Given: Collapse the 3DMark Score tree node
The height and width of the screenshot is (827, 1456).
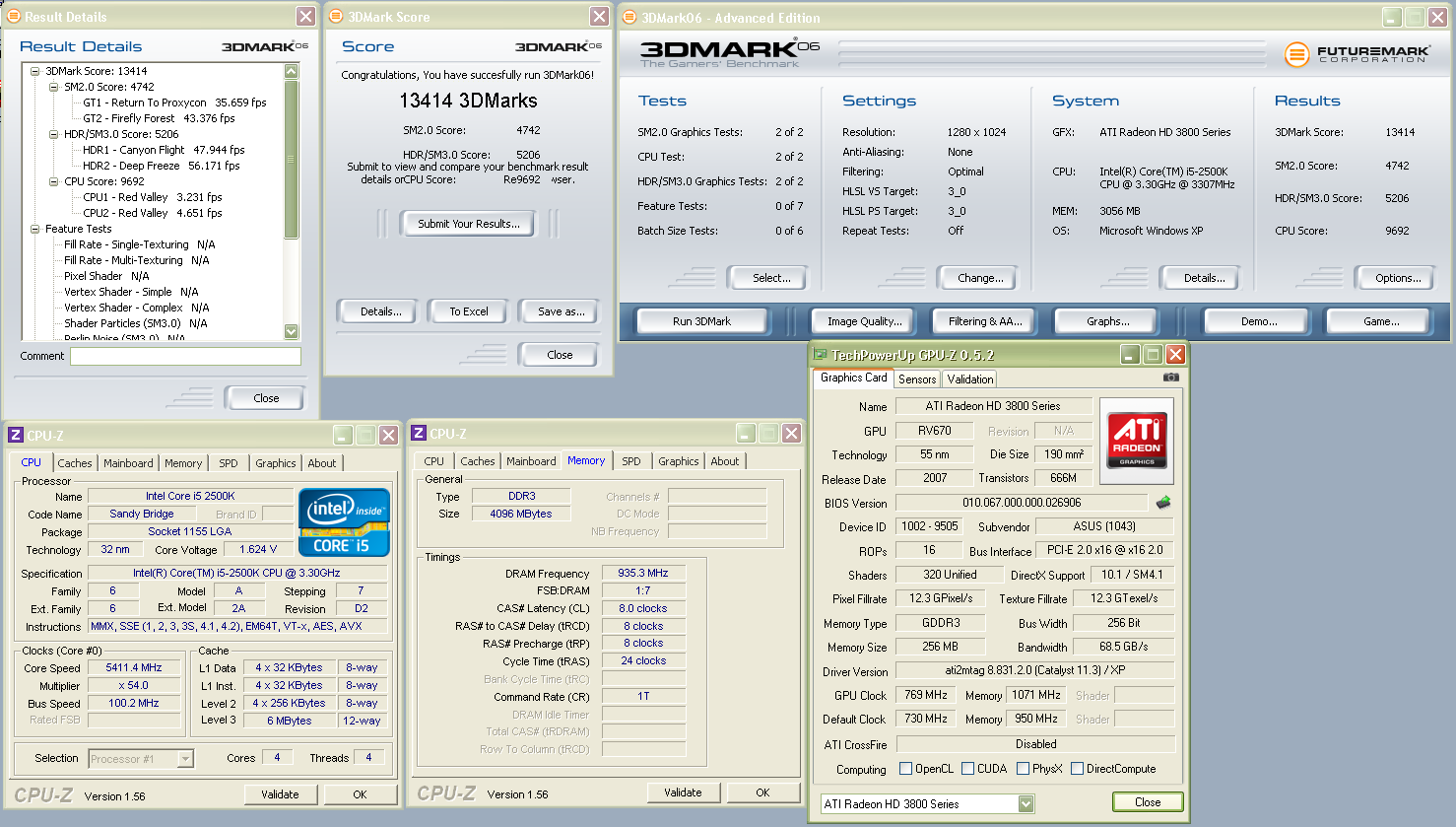Looking at the screenshot, I should click(35, 71).
